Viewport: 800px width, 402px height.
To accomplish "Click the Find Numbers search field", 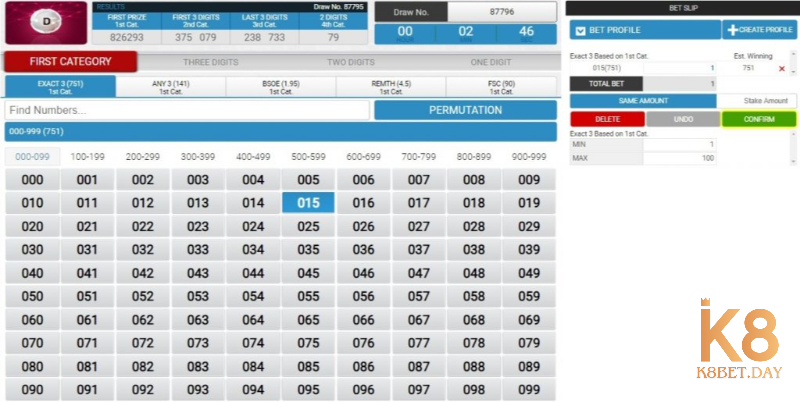I will [x=186, y=110].
